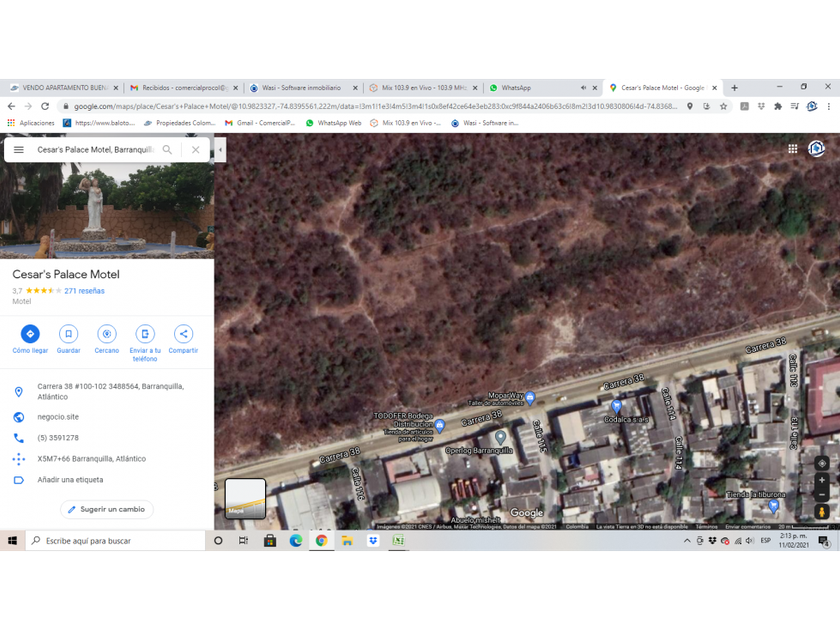Open the Wasi - Software inmobiliario tab
This screenshot has width=840, height=630.
coord(300,88)
